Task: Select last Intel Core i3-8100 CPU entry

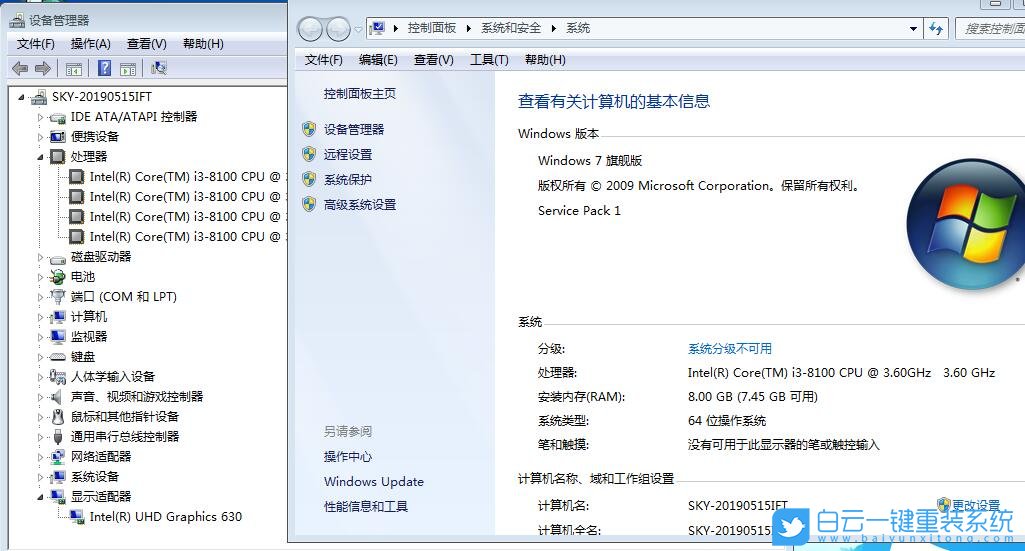Action: click(184, 237)
